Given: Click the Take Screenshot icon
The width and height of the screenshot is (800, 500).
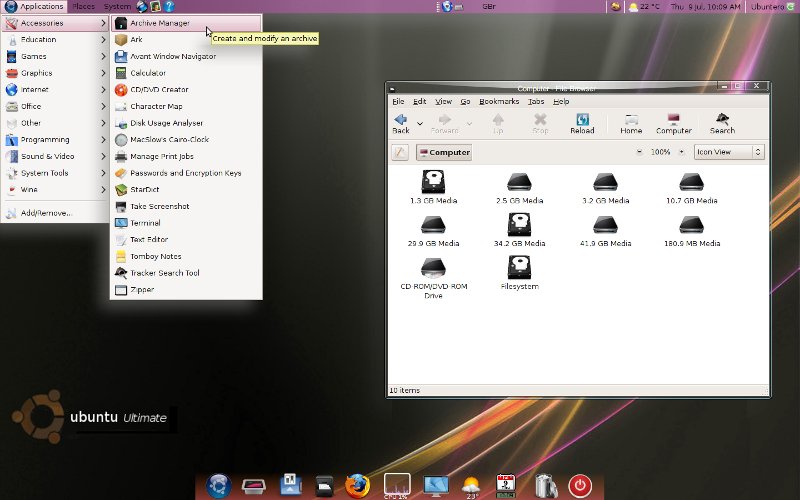Looking at the screenshot, I should point(121,206).
